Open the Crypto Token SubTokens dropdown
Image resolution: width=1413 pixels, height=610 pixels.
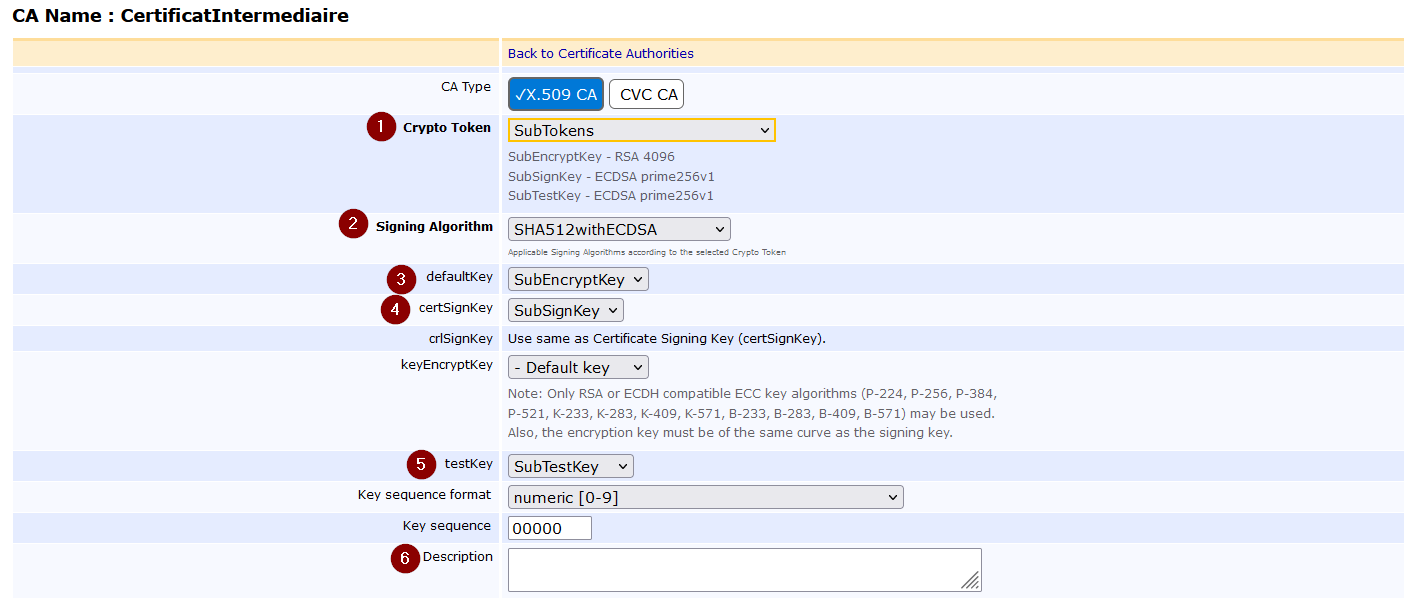[x=641, y=131]
